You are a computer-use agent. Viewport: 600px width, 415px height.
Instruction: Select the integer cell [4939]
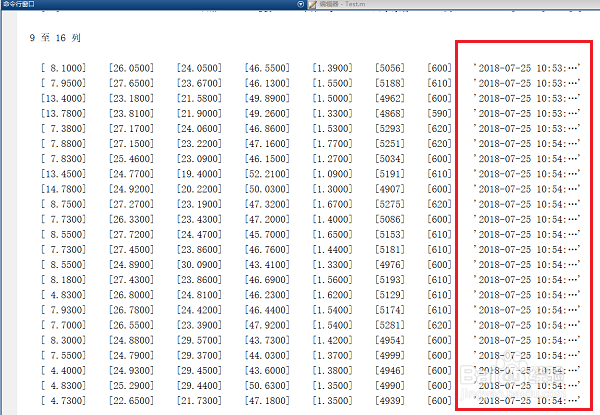point(390,401)
